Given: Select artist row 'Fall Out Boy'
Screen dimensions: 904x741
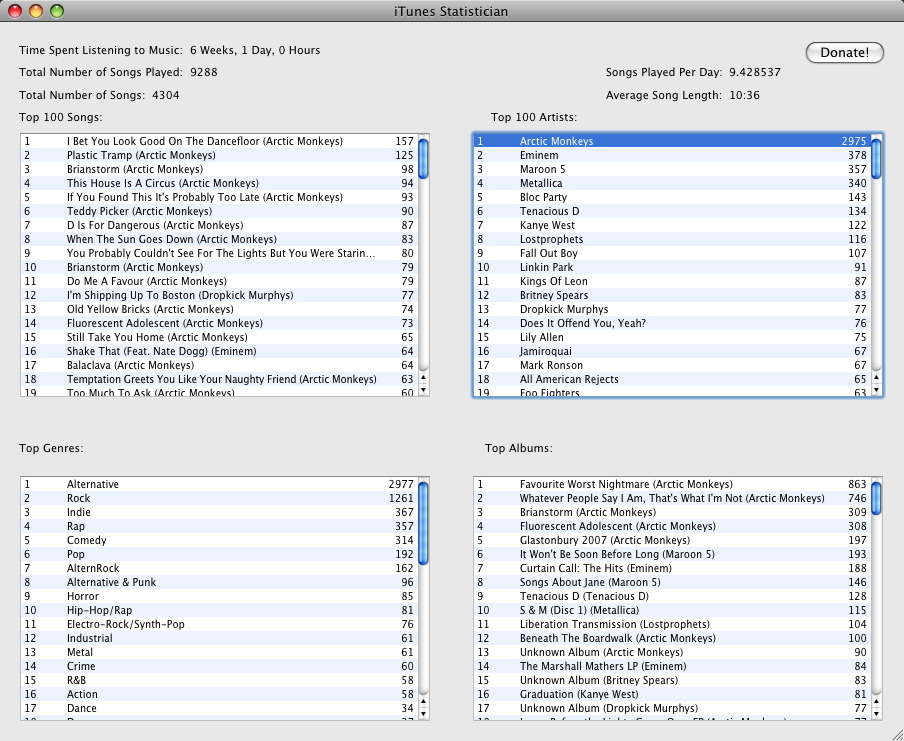Looking at the screenshot, I should tap(672, 253).
